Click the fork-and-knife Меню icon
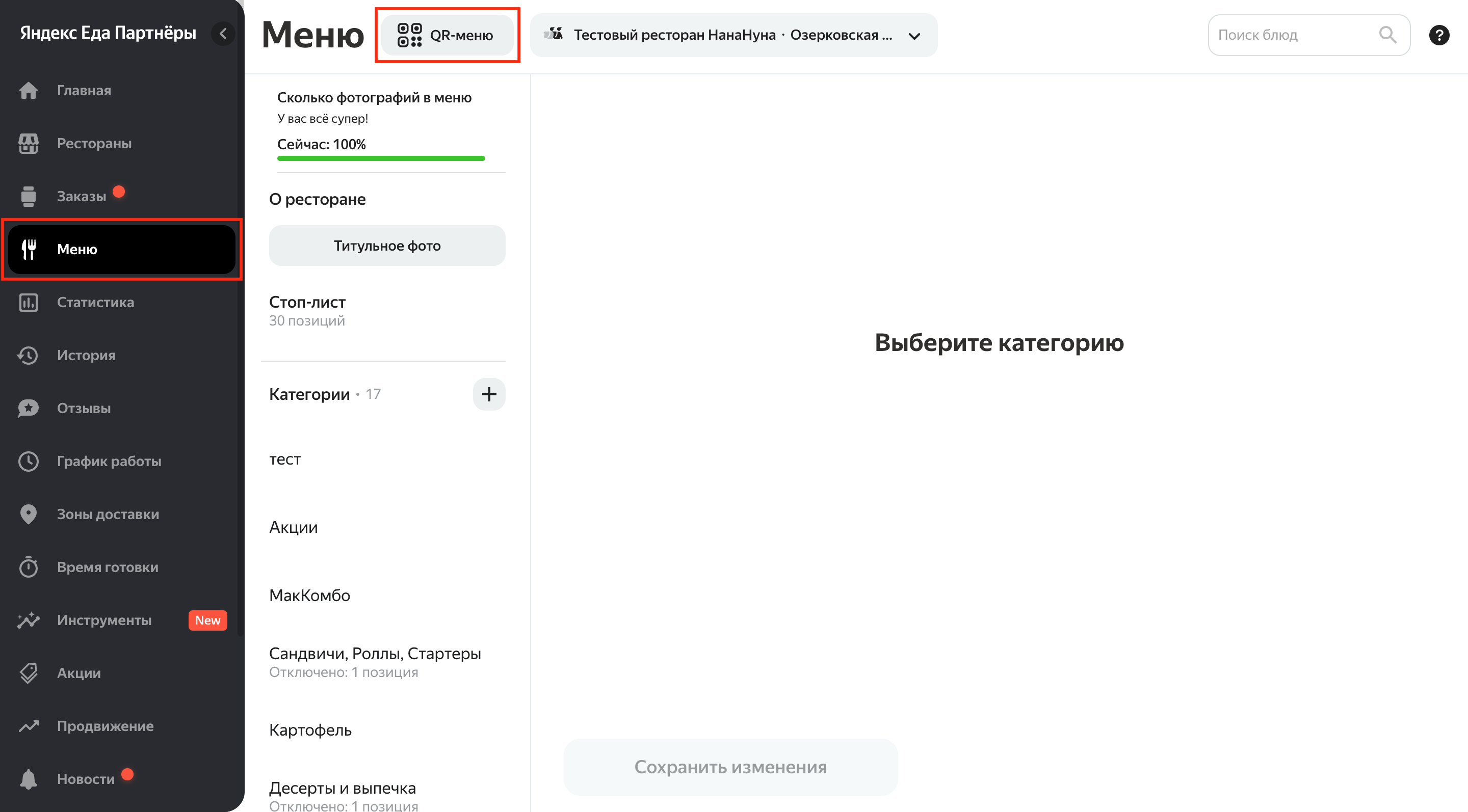1468x812 pixels. tap(28, 250)
